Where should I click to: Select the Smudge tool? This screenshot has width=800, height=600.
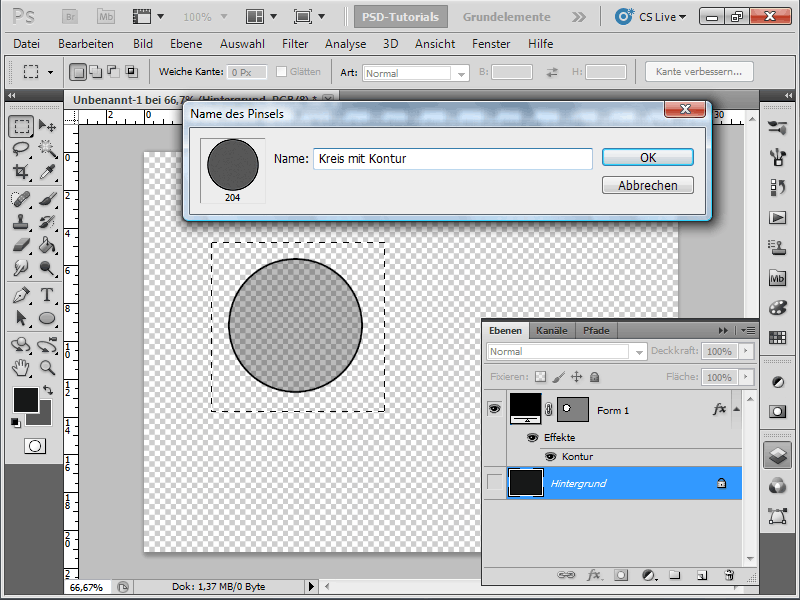coord(21,268)
